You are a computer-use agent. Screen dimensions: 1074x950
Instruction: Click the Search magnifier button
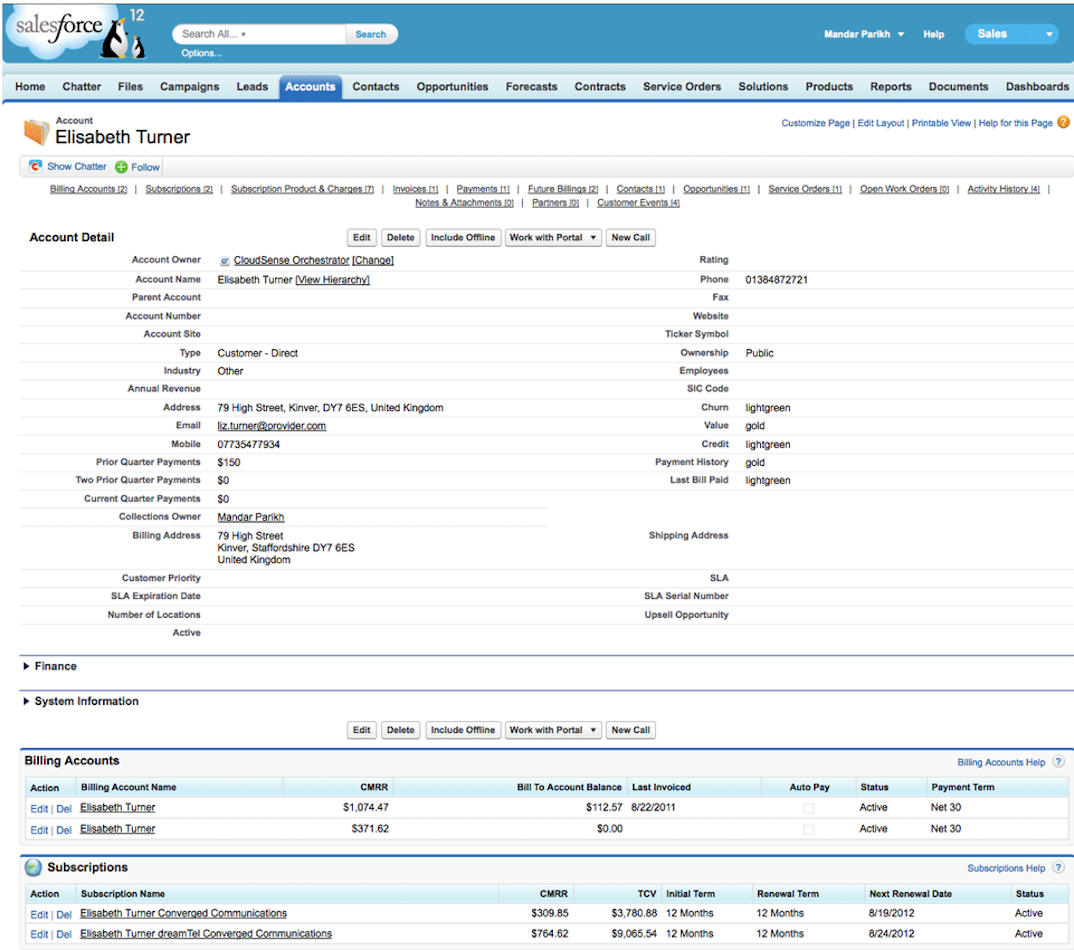point(370,33)
